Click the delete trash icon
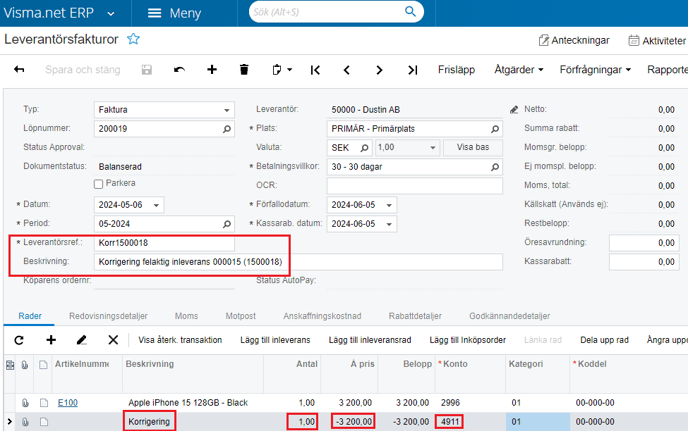Image resolution: width=688 pixels, height=431 pixels. (244, 69)
